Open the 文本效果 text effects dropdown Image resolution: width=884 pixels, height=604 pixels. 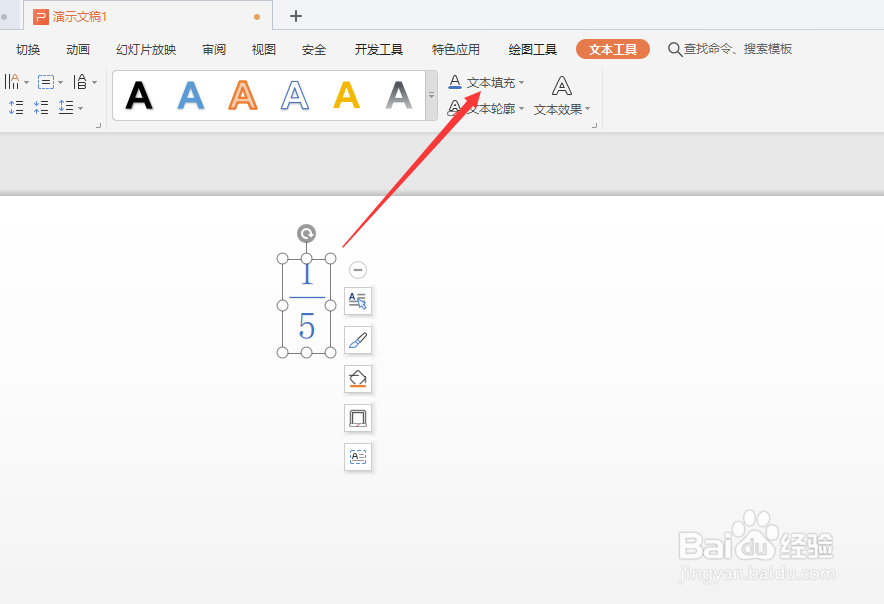[x=560, y=108]
